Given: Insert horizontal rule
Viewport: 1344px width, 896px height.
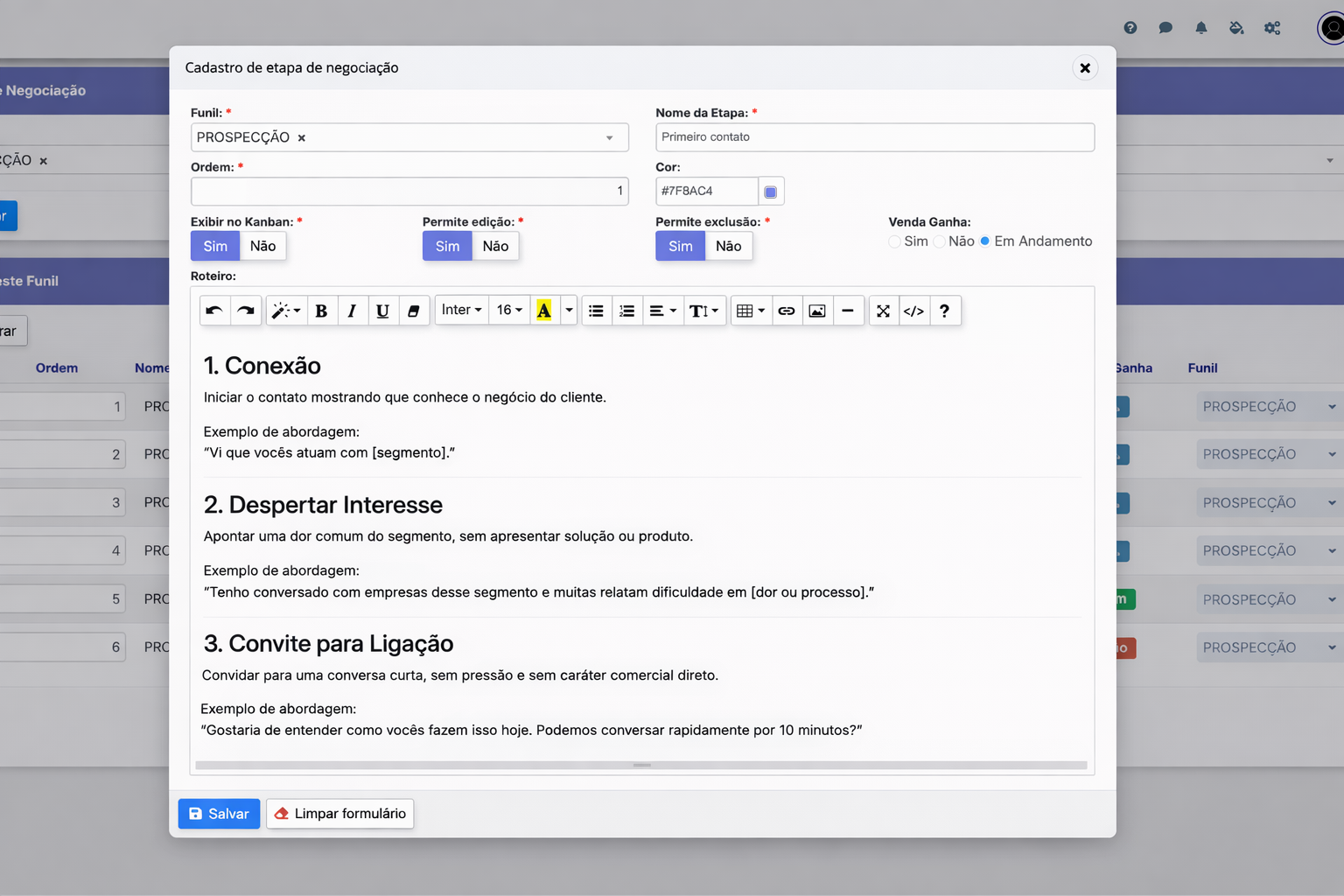Looking at the screenshot, I should tap(848, 311).
